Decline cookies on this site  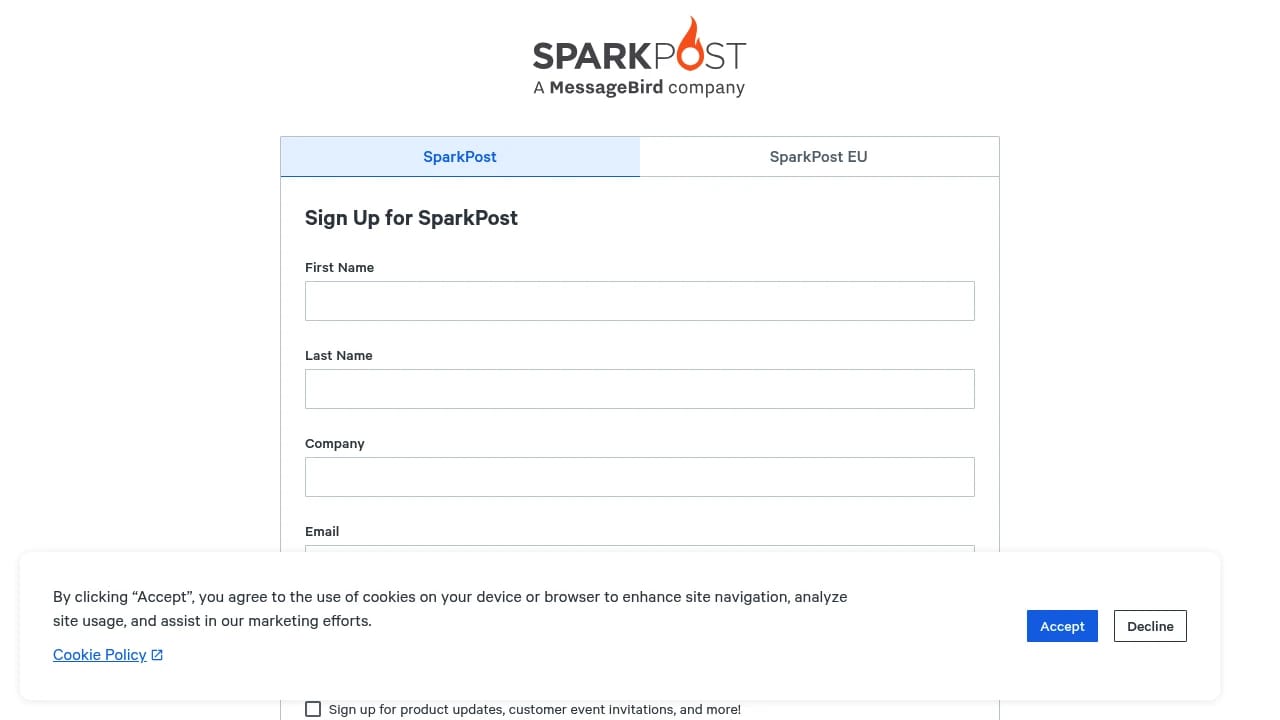1149,625
